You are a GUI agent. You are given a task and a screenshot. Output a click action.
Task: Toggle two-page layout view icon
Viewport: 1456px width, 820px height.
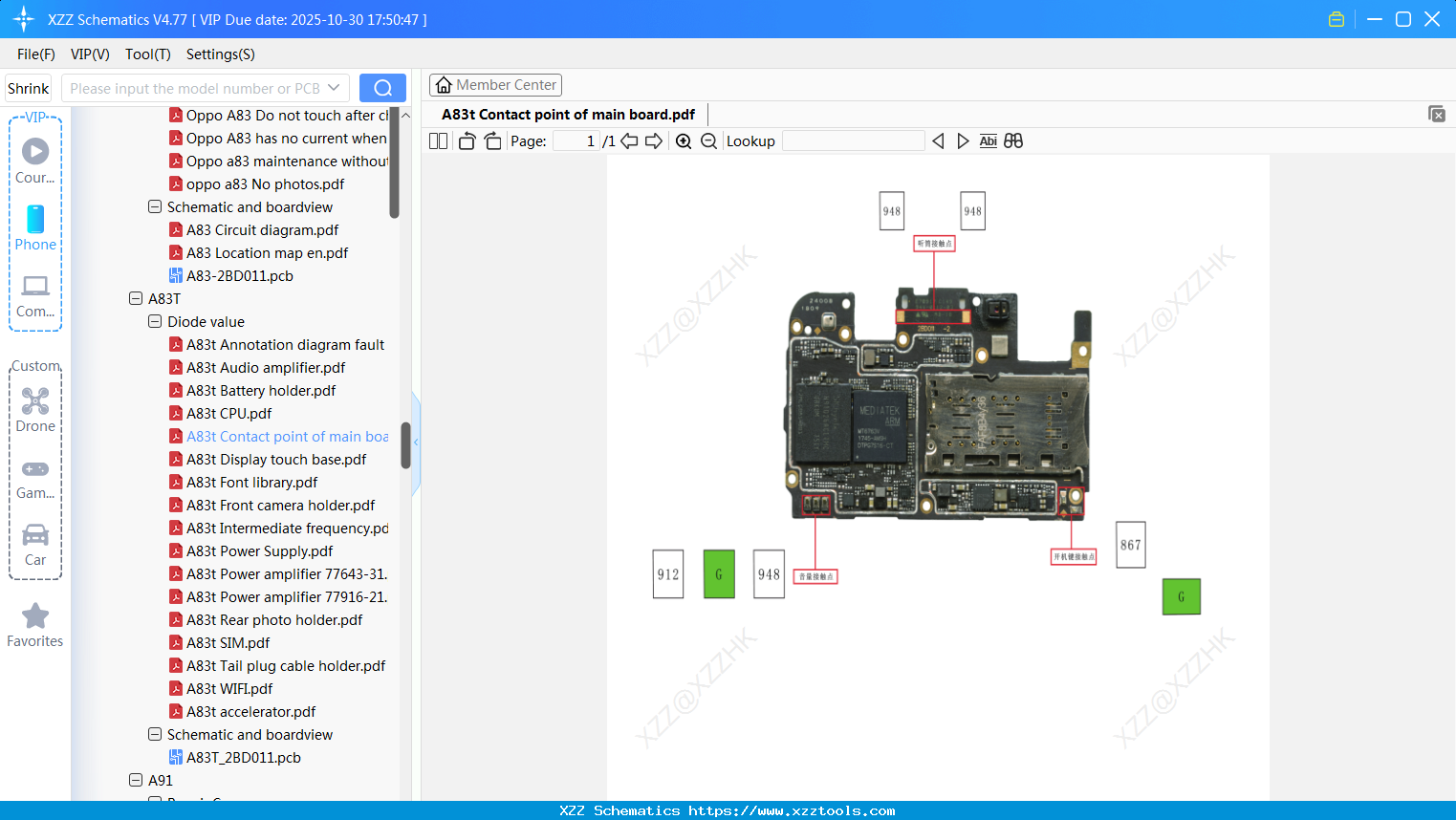click(438, 141)
